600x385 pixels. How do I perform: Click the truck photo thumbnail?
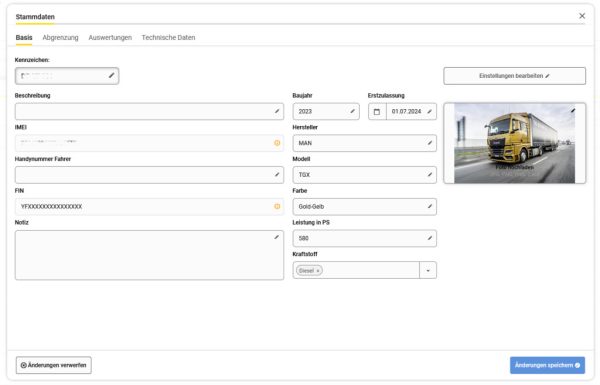tap(515, 143)
